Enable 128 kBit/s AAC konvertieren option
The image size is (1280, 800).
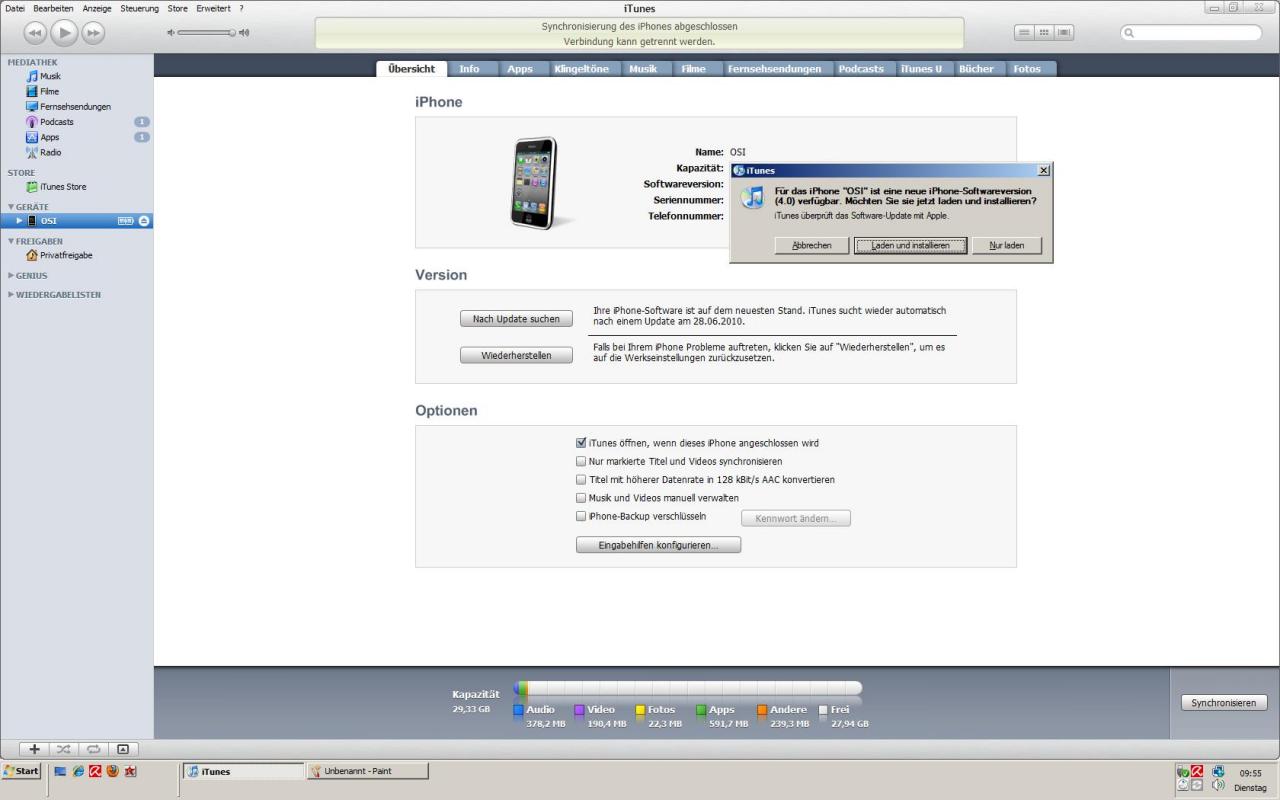581,479
